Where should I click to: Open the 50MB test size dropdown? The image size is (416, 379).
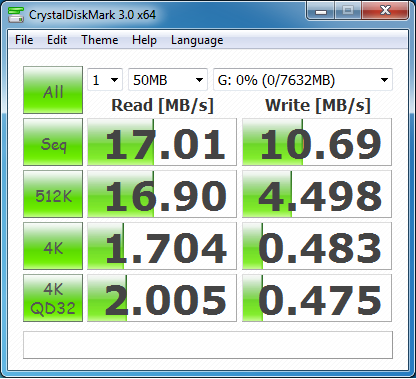tap(168, 80)
